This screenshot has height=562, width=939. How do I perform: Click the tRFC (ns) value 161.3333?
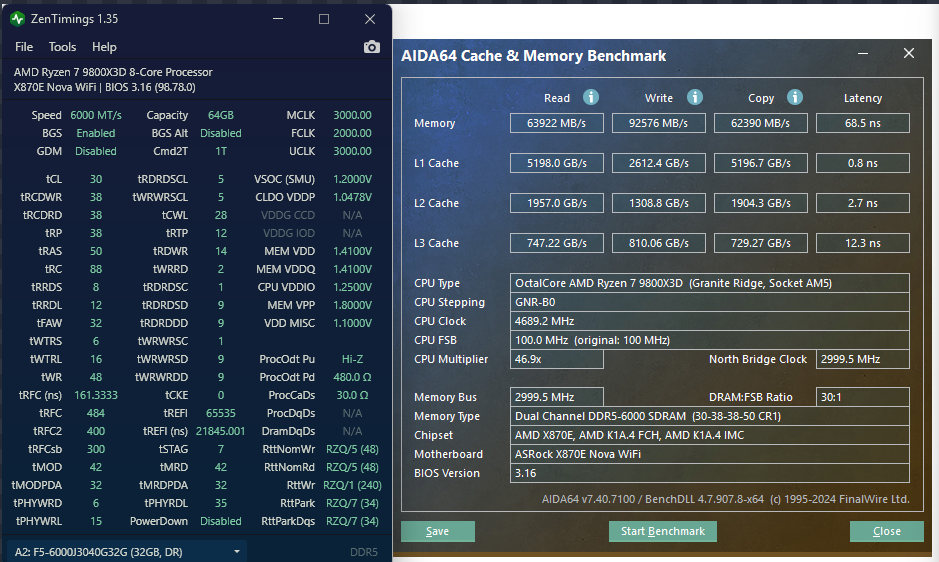(x=96, y=395)
